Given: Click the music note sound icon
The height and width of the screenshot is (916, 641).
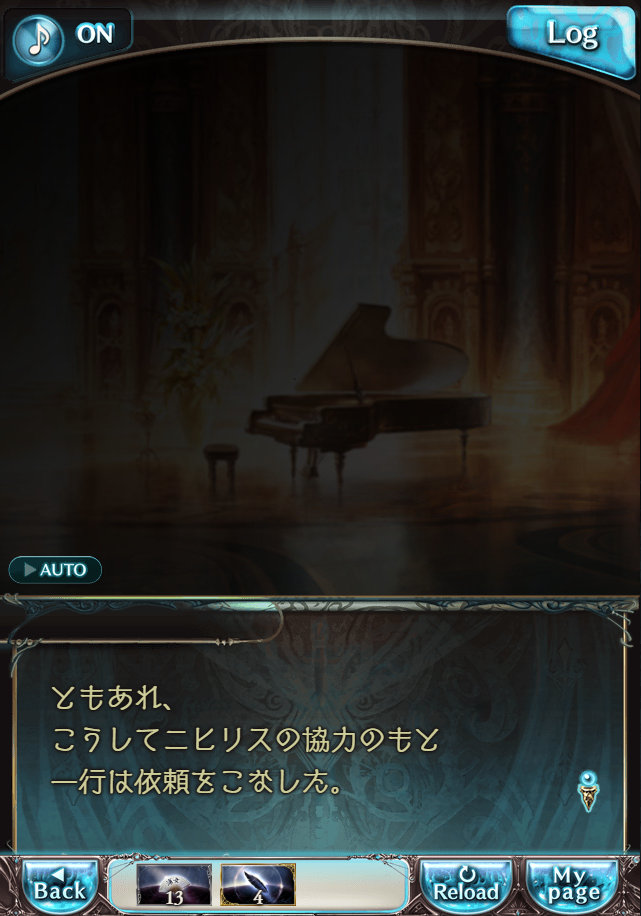Looking at the screenshot, I should point(39,39).
